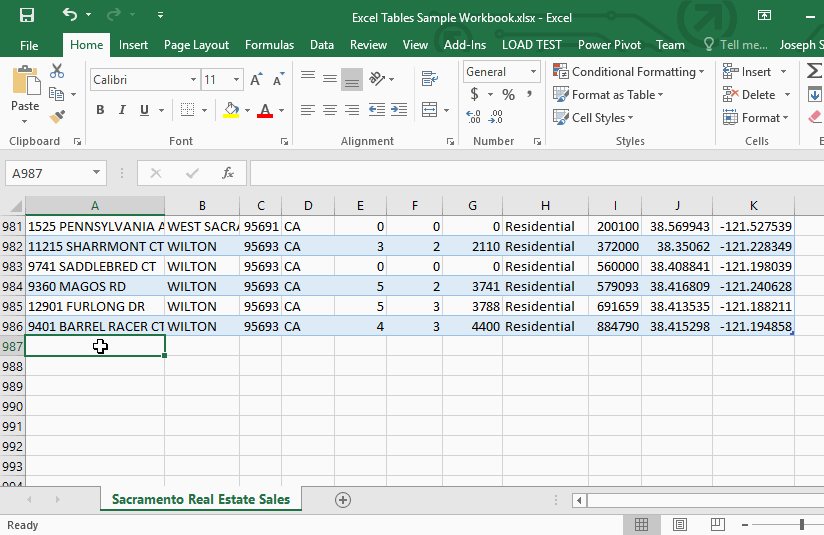Open the File menu
This screenshot has height=535, width=824.
(29, 45)
